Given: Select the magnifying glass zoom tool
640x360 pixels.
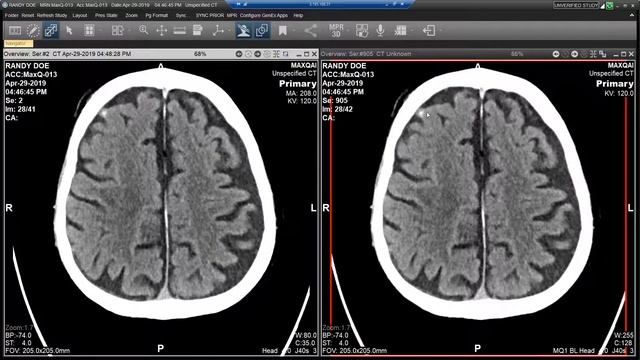Looking at the screenshot, I should (x=144, y=30).
